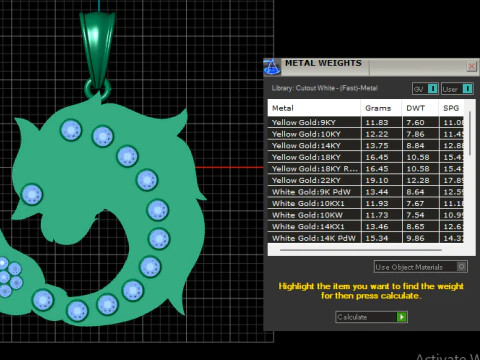Sort by the DWT column header

[x=420, y=108]
